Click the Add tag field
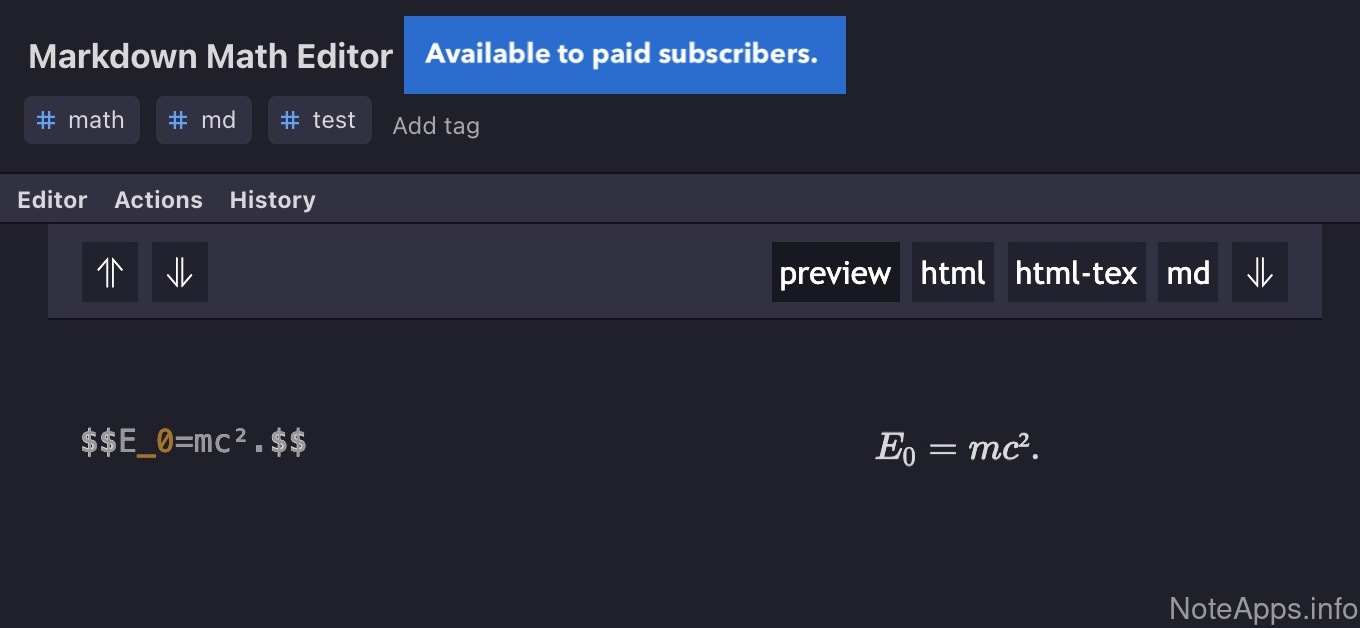This screenshot has height=628, width=1360. coord(436,126)
